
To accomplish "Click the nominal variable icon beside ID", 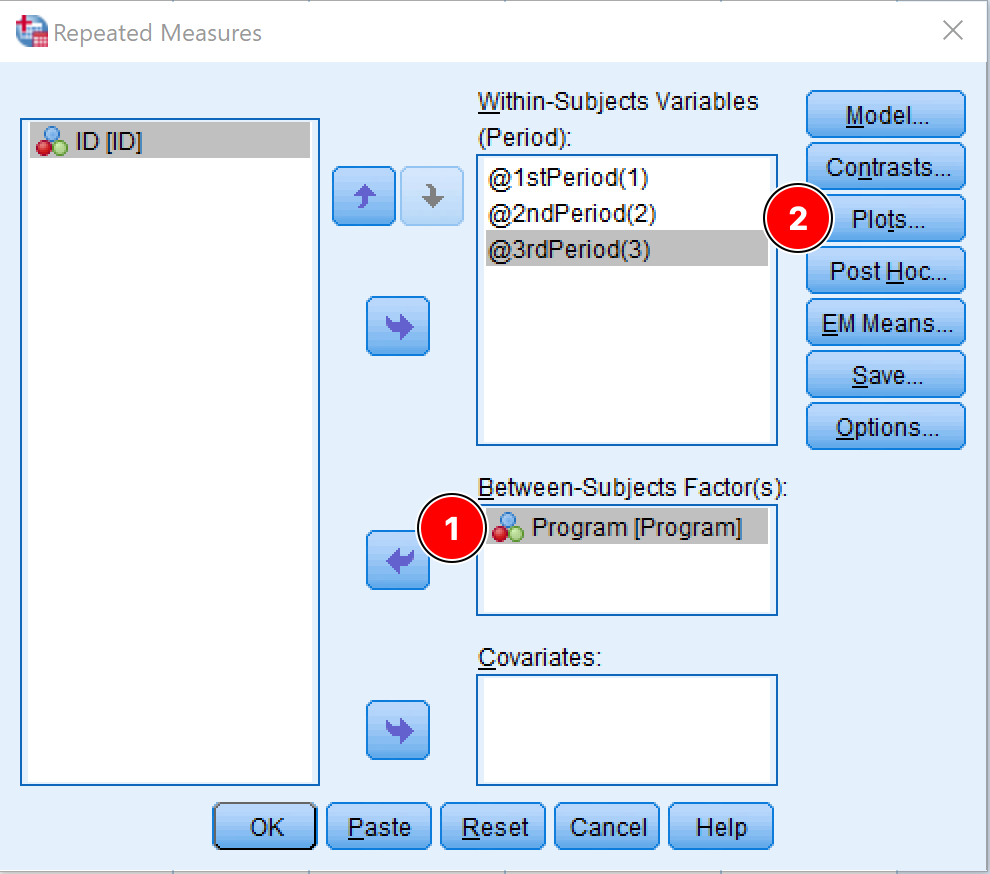I will pyautogui.click(x=51, y=141).
